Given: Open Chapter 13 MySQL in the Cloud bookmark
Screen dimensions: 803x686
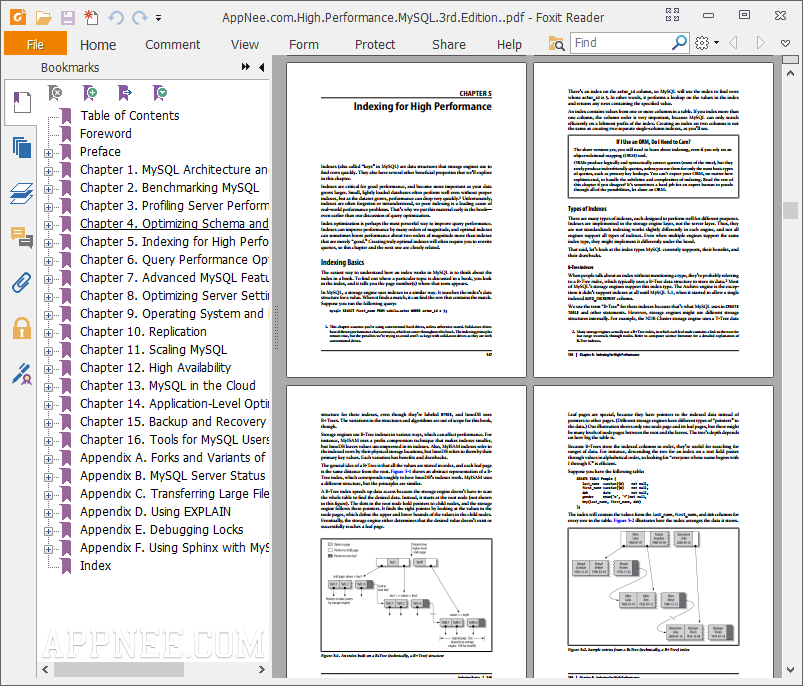Looking at the screenshot, I should tap(167, 385).
